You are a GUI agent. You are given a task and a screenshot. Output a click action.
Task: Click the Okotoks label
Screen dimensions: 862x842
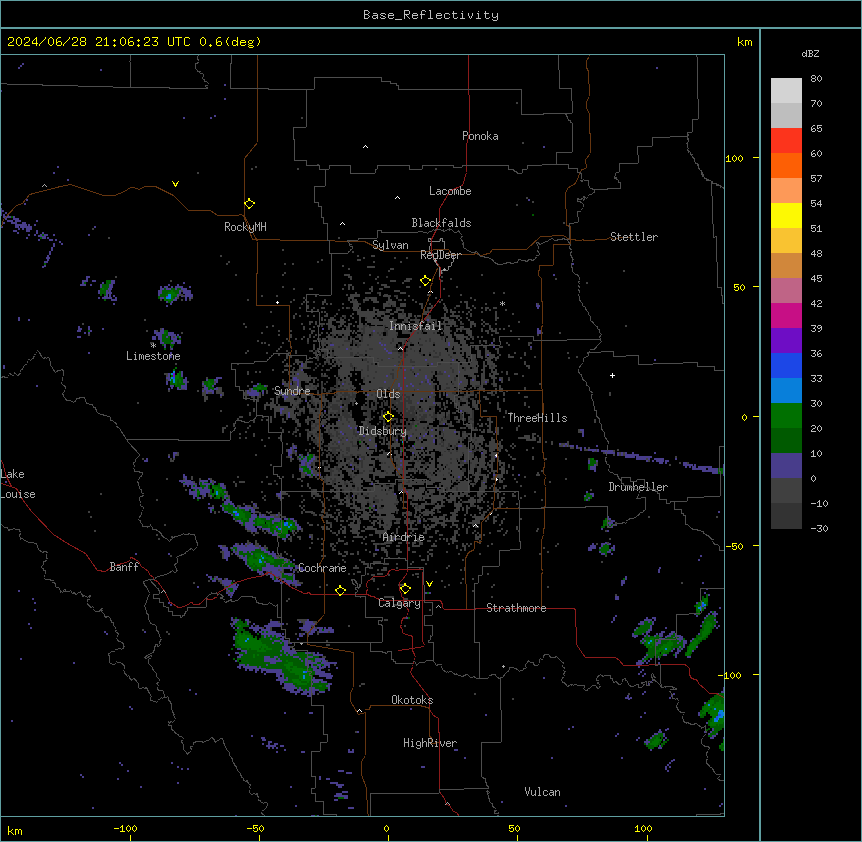412,700
